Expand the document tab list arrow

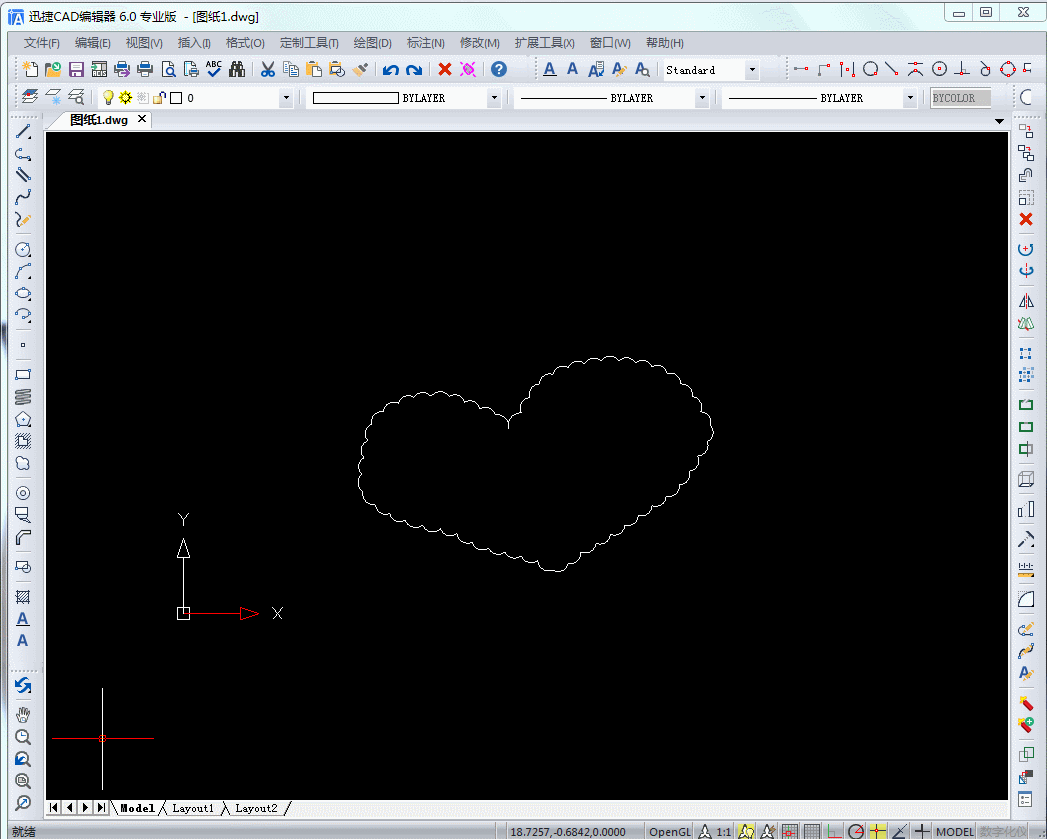pos(1000,121)
